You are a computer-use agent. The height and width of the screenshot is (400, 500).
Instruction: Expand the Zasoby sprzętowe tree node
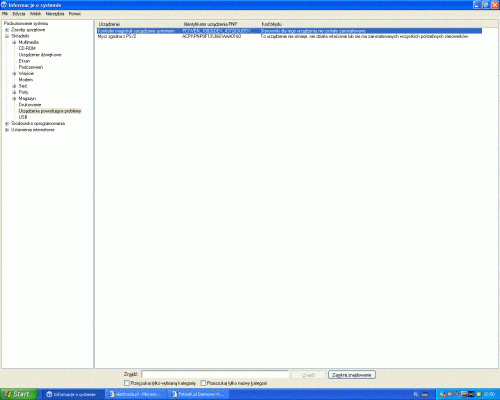[7, 30]
